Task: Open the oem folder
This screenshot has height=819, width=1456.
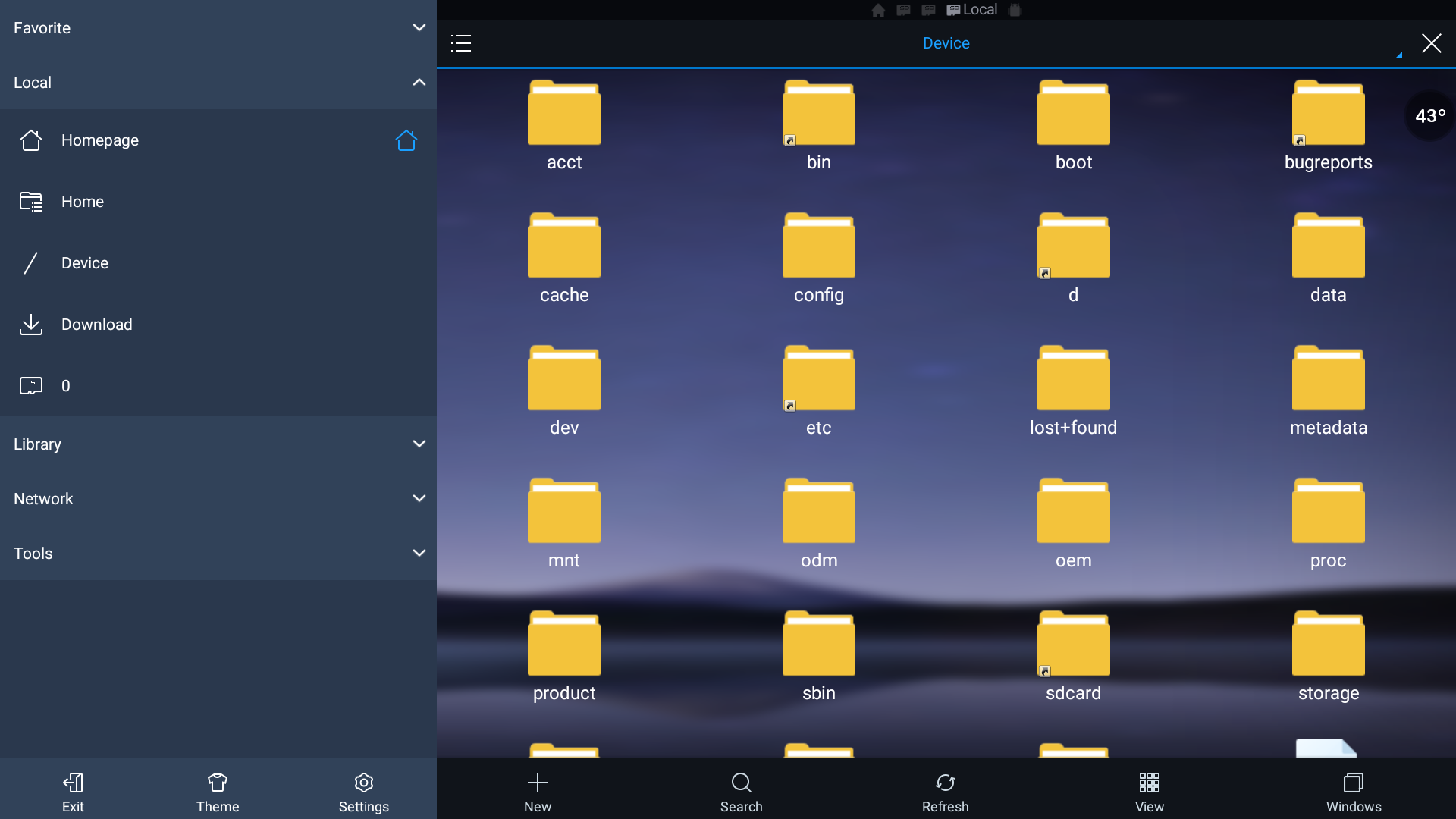Action: tap(1074, 525)
